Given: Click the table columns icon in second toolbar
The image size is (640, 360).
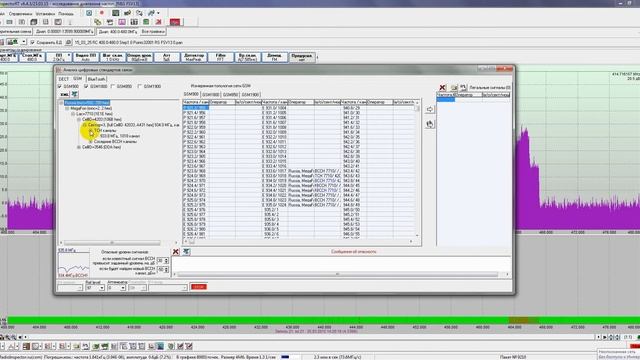Looking at the screenshot, I should coord(134,22).
